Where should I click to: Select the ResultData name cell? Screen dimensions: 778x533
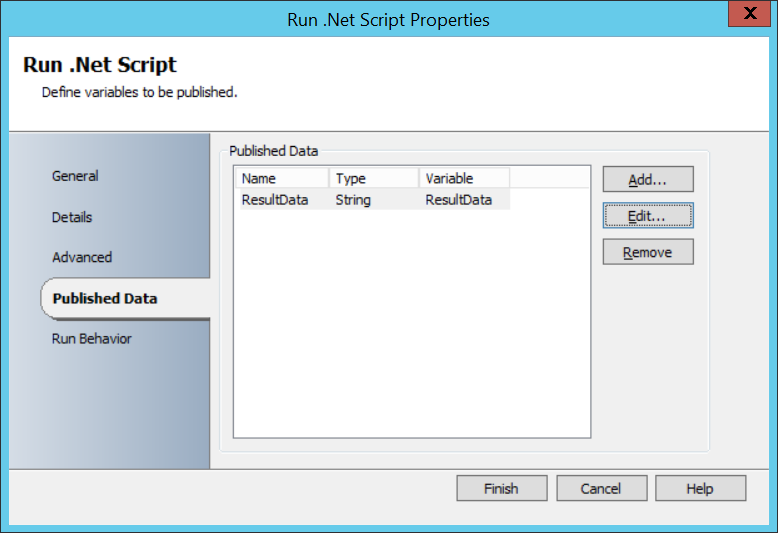[275, 200]
